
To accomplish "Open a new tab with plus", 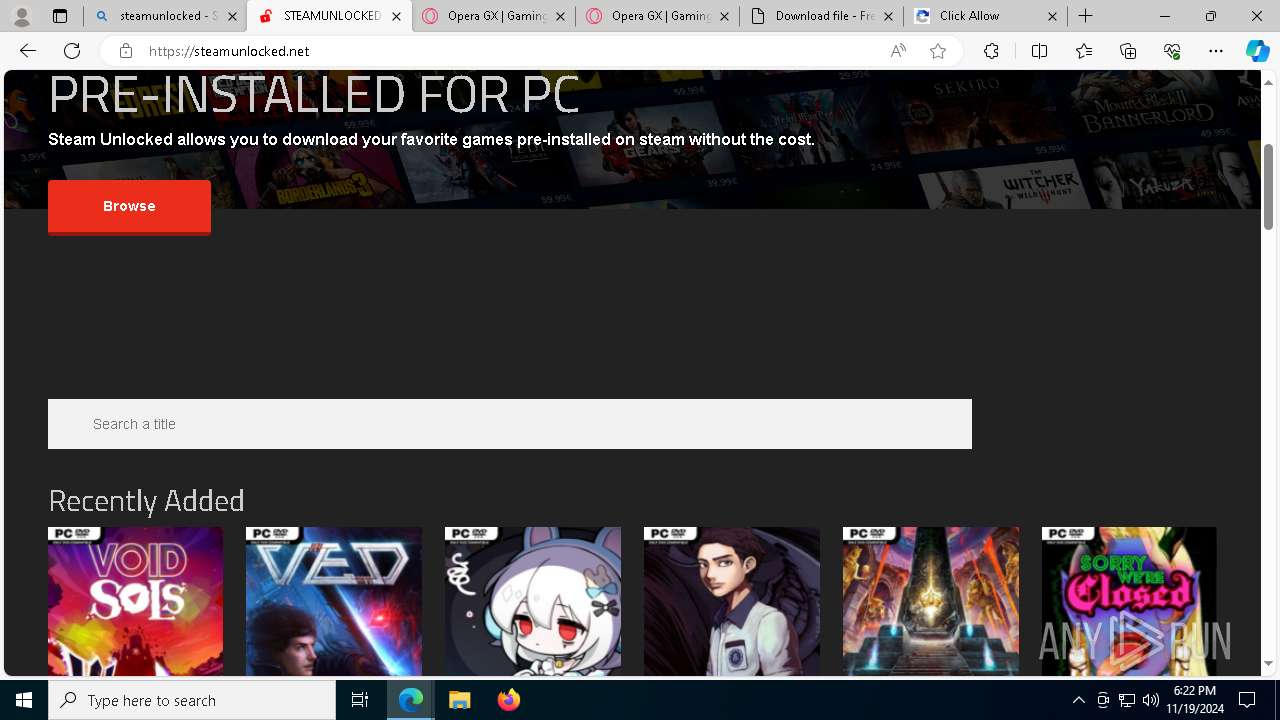I will (1085, 16).
